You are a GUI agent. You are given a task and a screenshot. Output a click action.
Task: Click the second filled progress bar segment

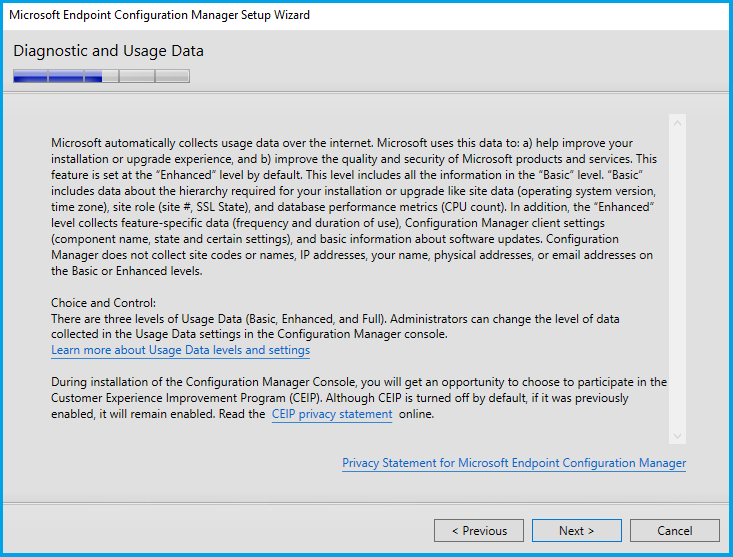point(66,76)
